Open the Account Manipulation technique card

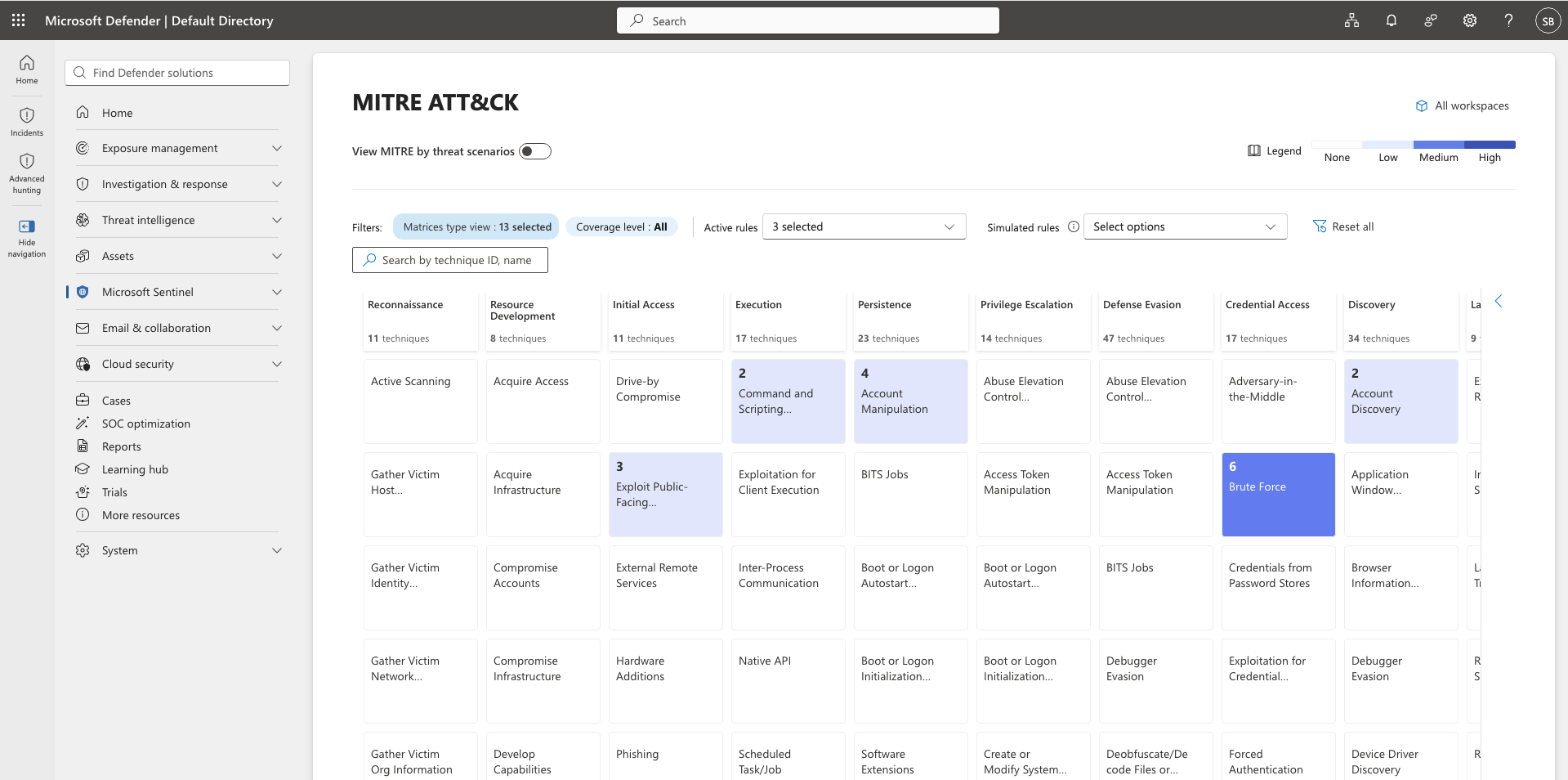[x=910, y=401]
